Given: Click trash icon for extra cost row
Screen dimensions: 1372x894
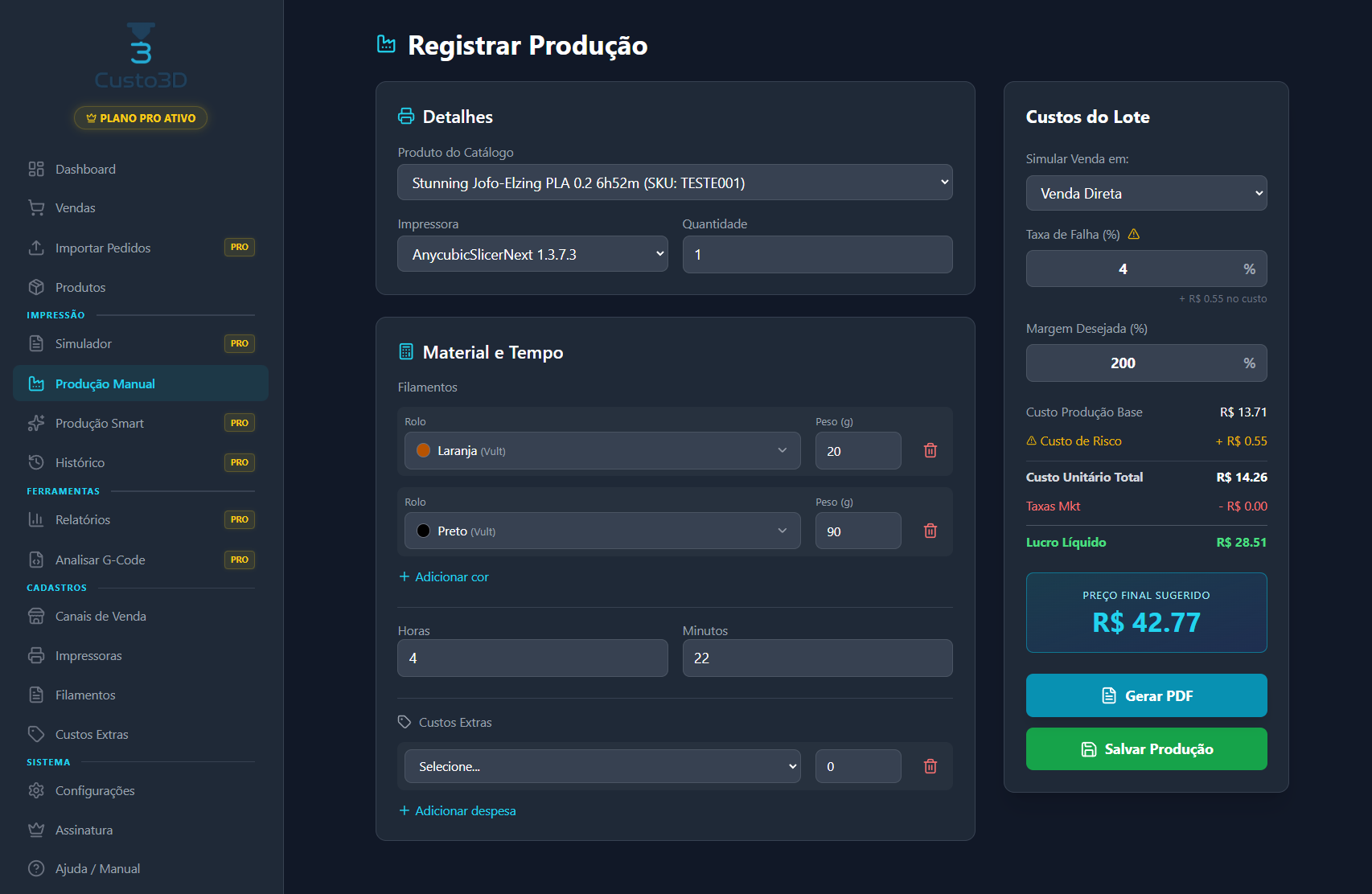Looking at the screenshot, I should coord(930,766).
